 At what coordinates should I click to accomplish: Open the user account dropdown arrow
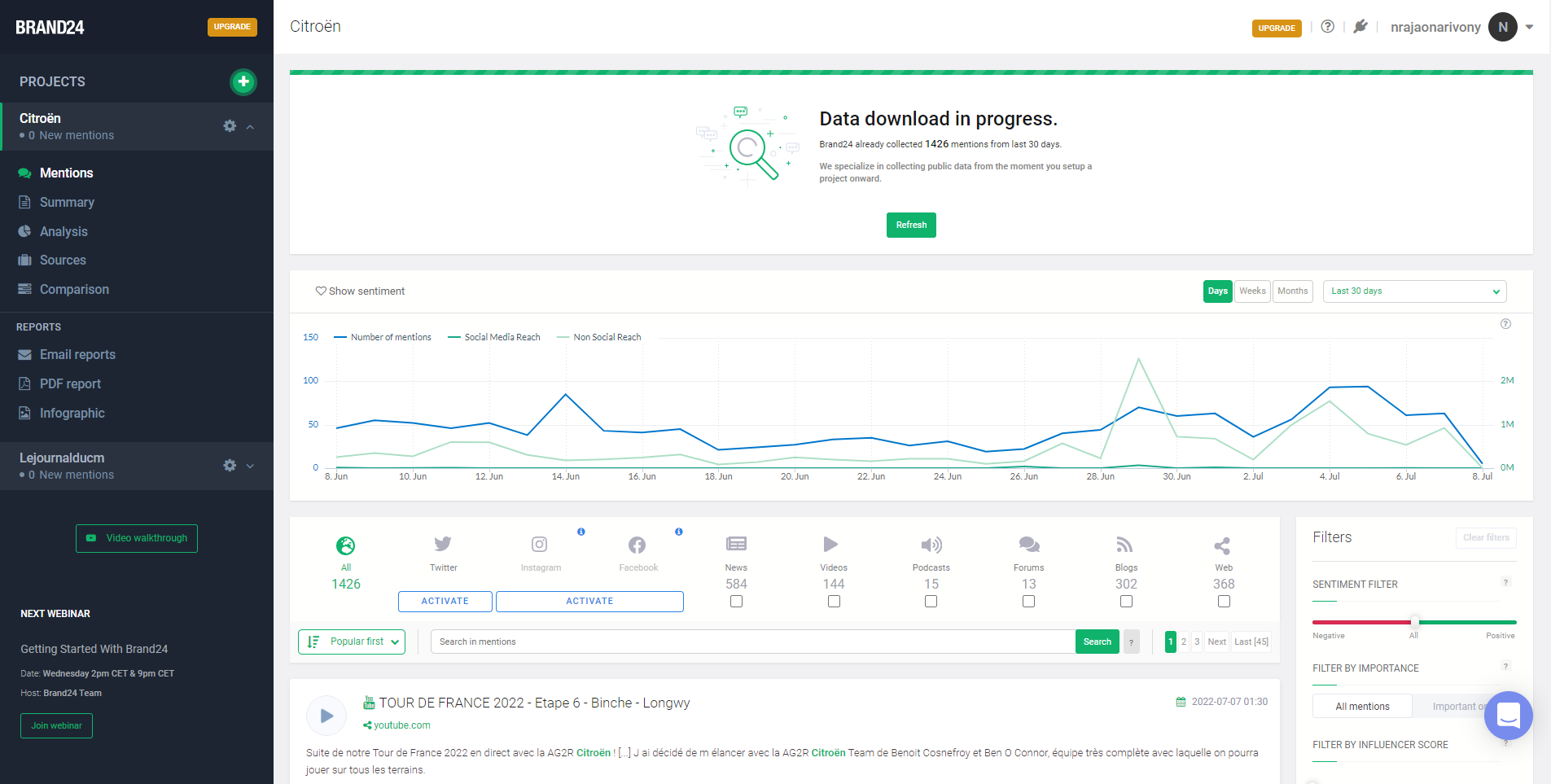click(x=1530, y=27)
